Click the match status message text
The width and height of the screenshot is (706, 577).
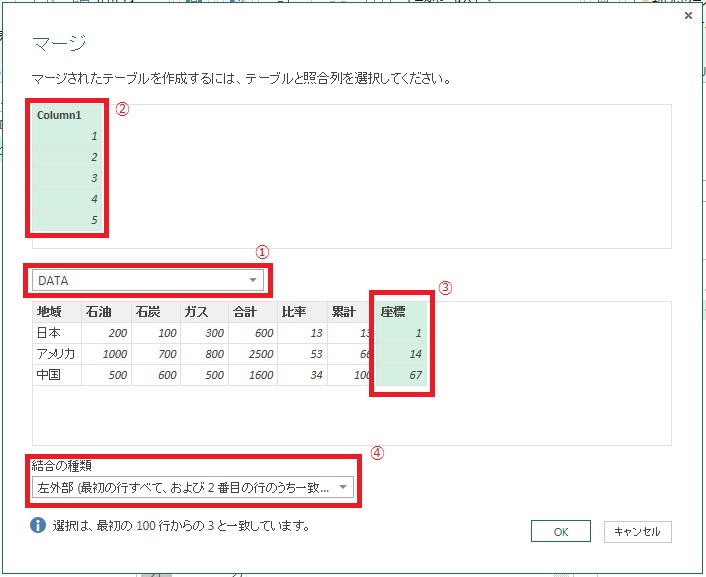point(181,526)
